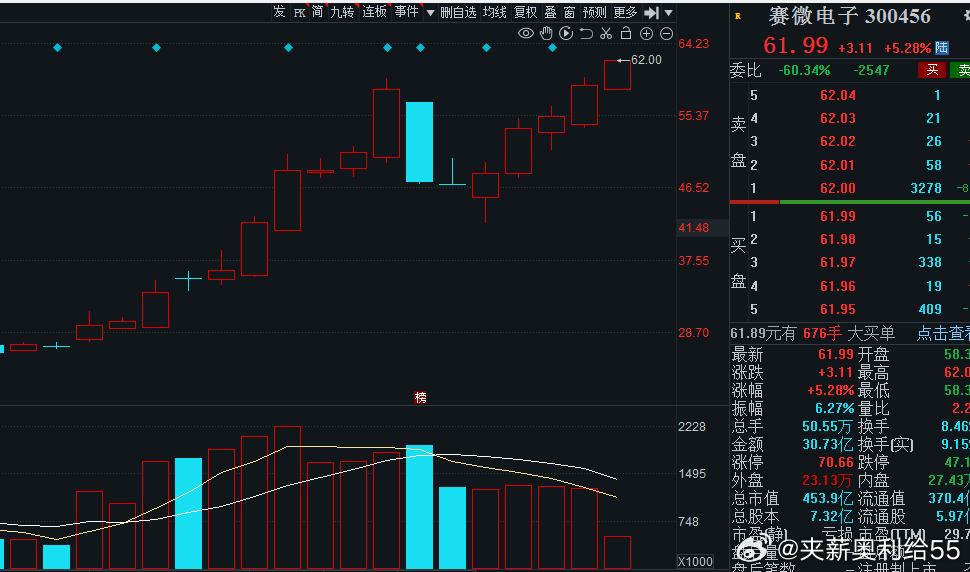This screenshot has width=970, height=572.
Task: Open the 更多 more menu
Action: [x=625, y=12]
